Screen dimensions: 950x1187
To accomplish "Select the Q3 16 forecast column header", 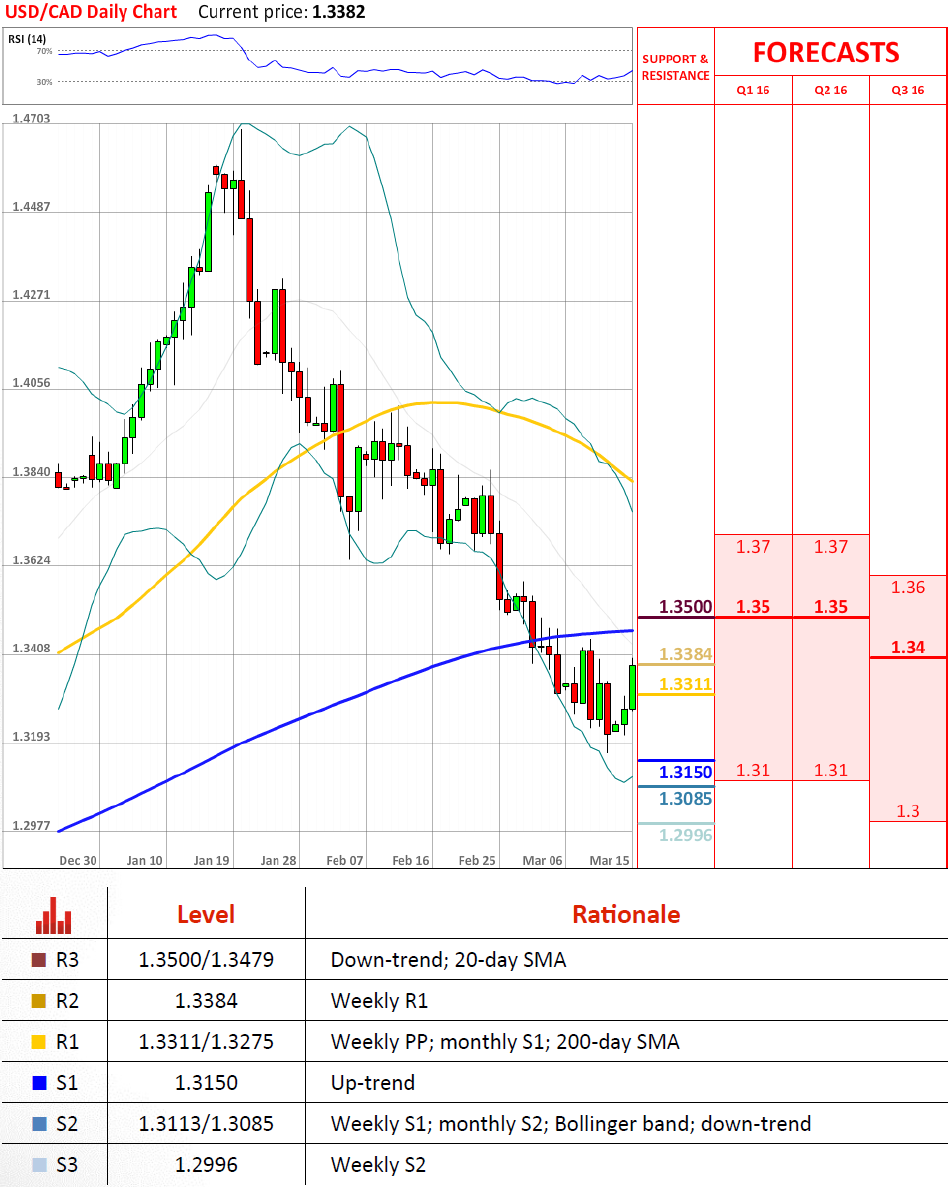I will (x=908, y=90).
